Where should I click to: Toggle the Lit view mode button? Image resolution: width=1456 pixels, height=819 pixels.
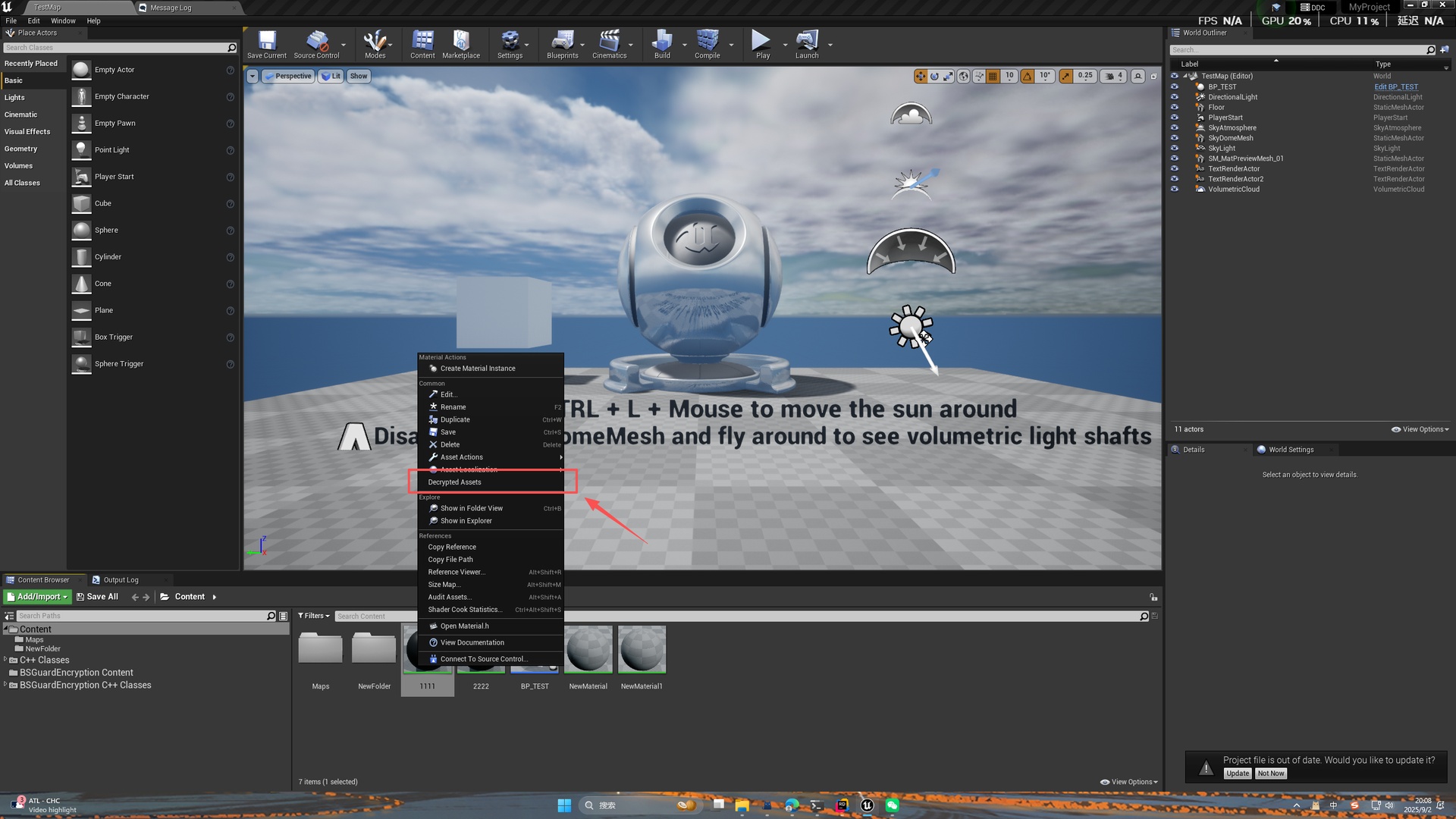point(331,76)
